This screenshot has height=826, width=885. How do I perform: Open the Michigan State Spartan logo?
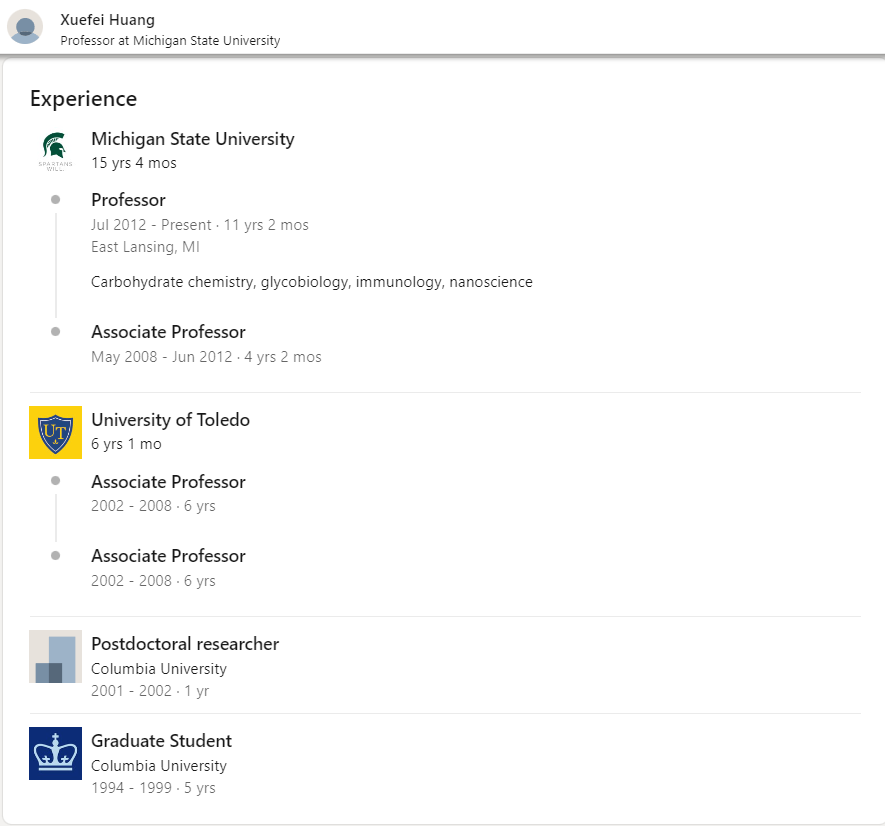[55, 151]
